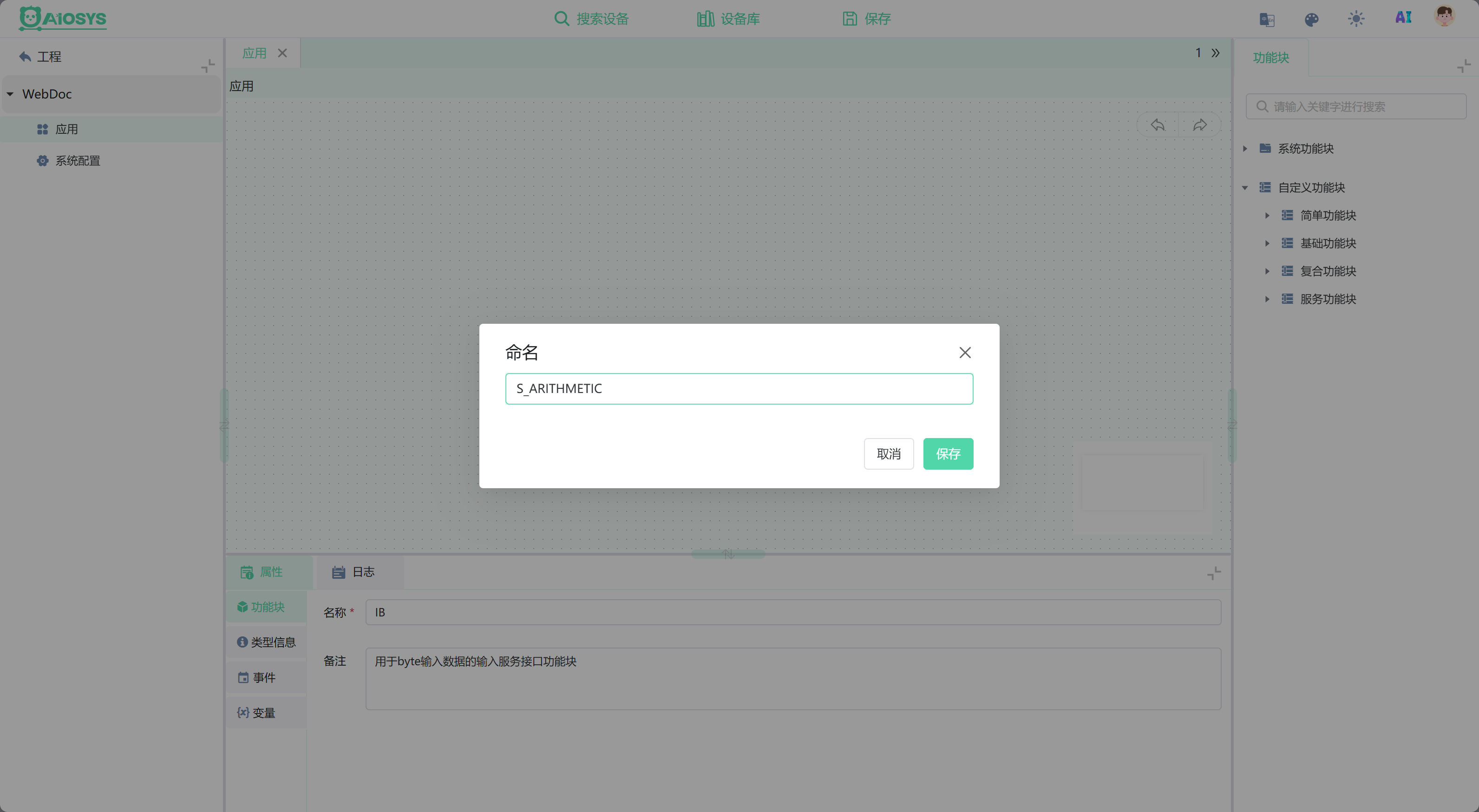Open the device library icon

[705, 19]
